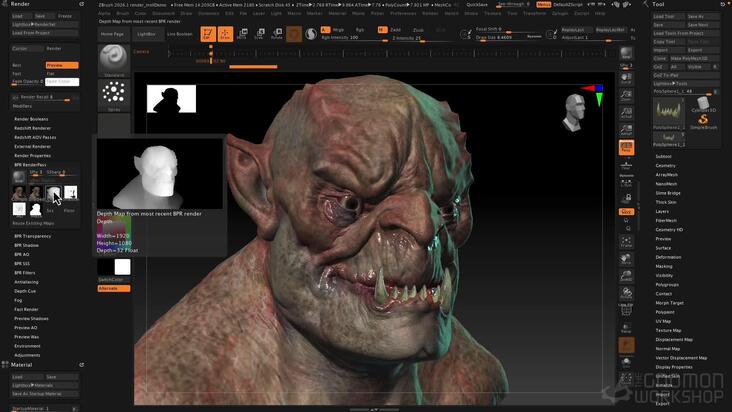Expand the Geometry section in Tool palette
This screenshot has width=732, height=412.
pyautogui.click(x=665, y=166)
